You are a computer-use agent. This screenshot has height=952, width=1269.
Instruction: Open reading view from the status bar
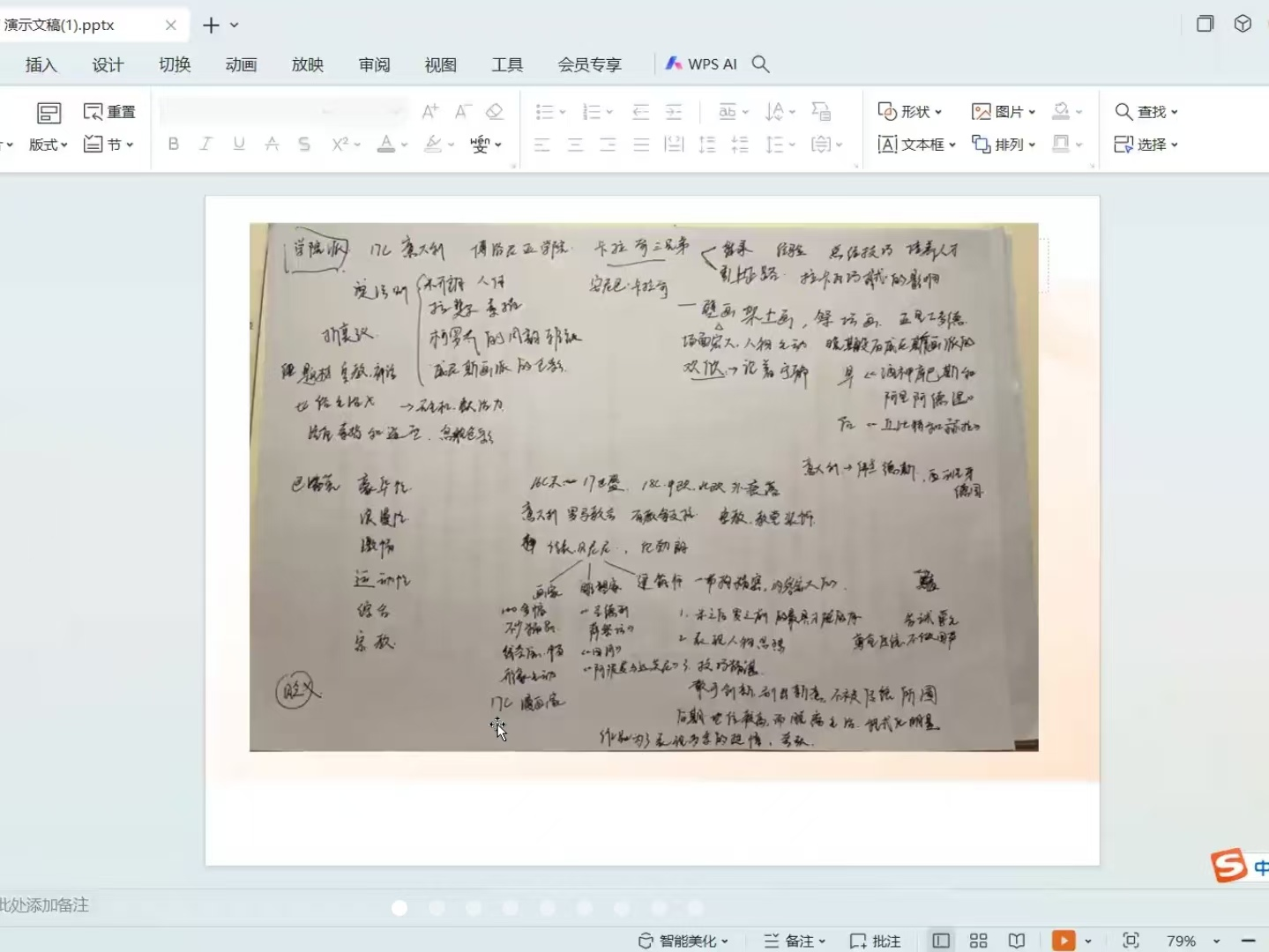click(1017, 941)
